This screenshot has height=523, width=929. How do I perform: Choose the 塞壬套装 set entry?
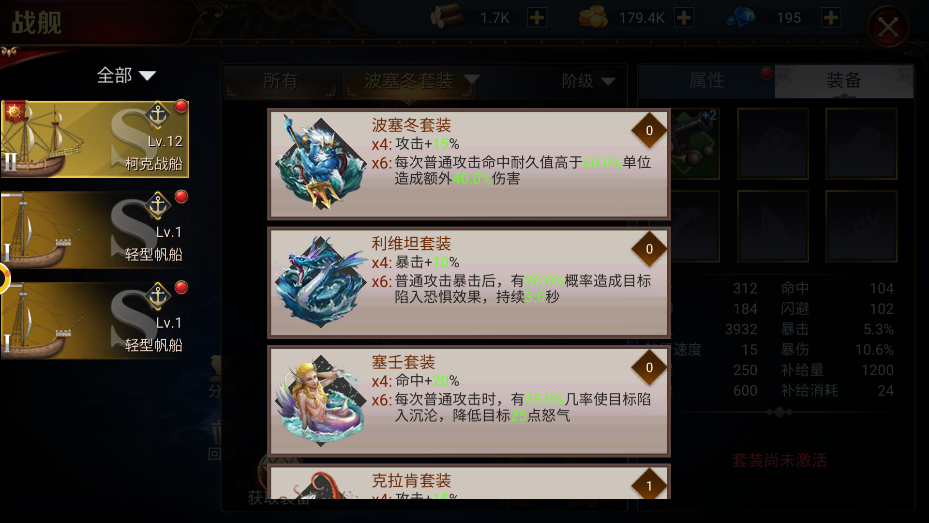469,400
